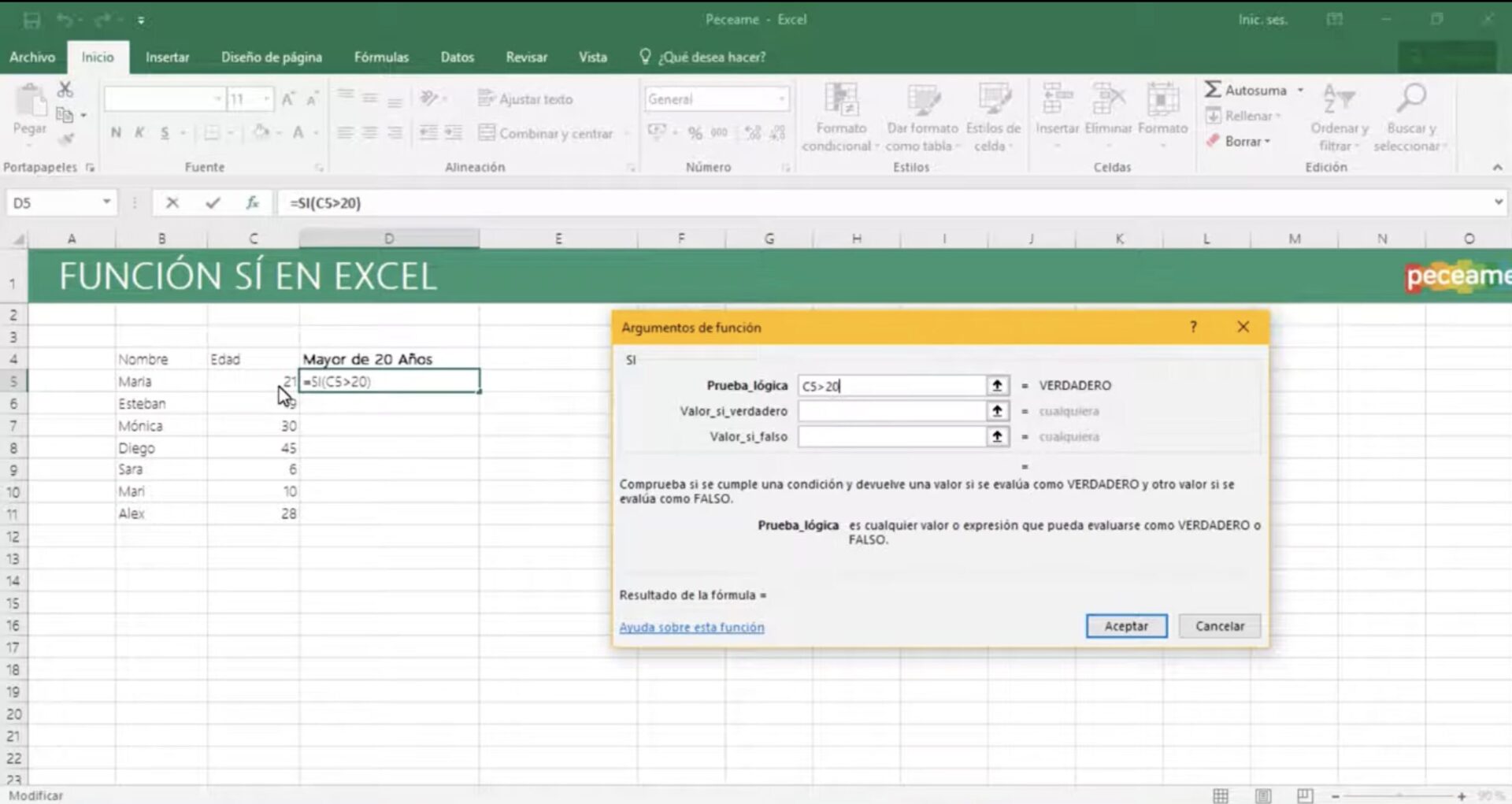Confirm formula with checkmark icon
Screen dimensions: 1512x804
click(213, 202)
